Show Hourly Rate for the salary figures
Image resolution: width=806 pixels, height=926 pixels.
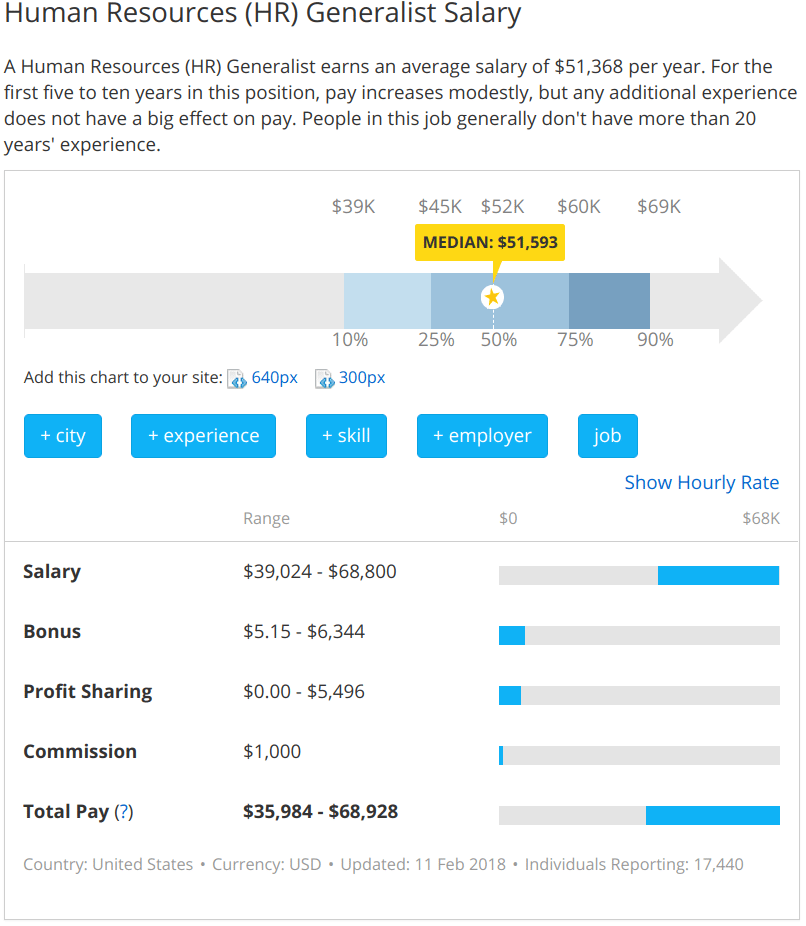pyautogui.click(x=701, y=482)
